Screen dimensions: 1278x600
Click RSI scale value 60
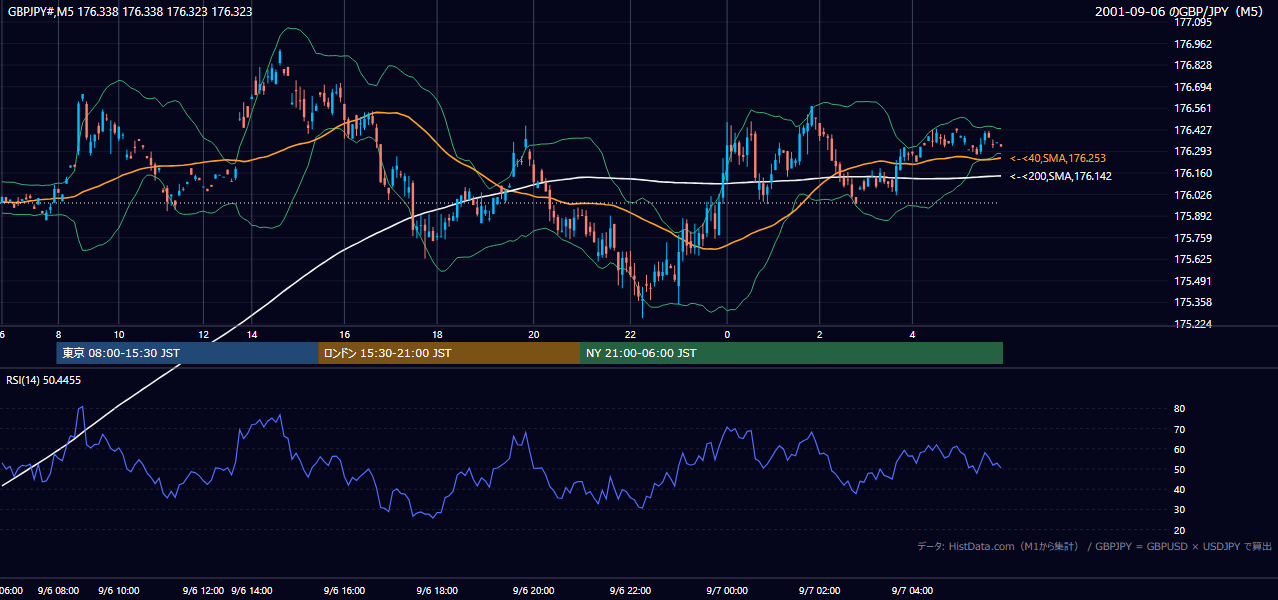point(1179,449)
